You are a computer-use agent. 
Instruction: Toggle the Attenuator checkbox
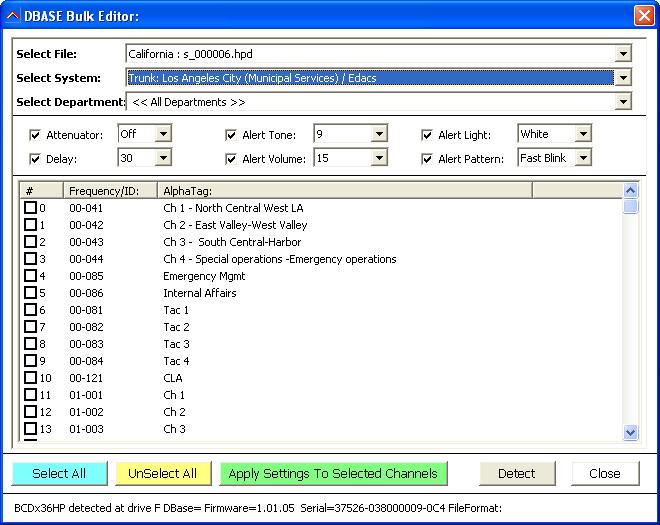35,135
